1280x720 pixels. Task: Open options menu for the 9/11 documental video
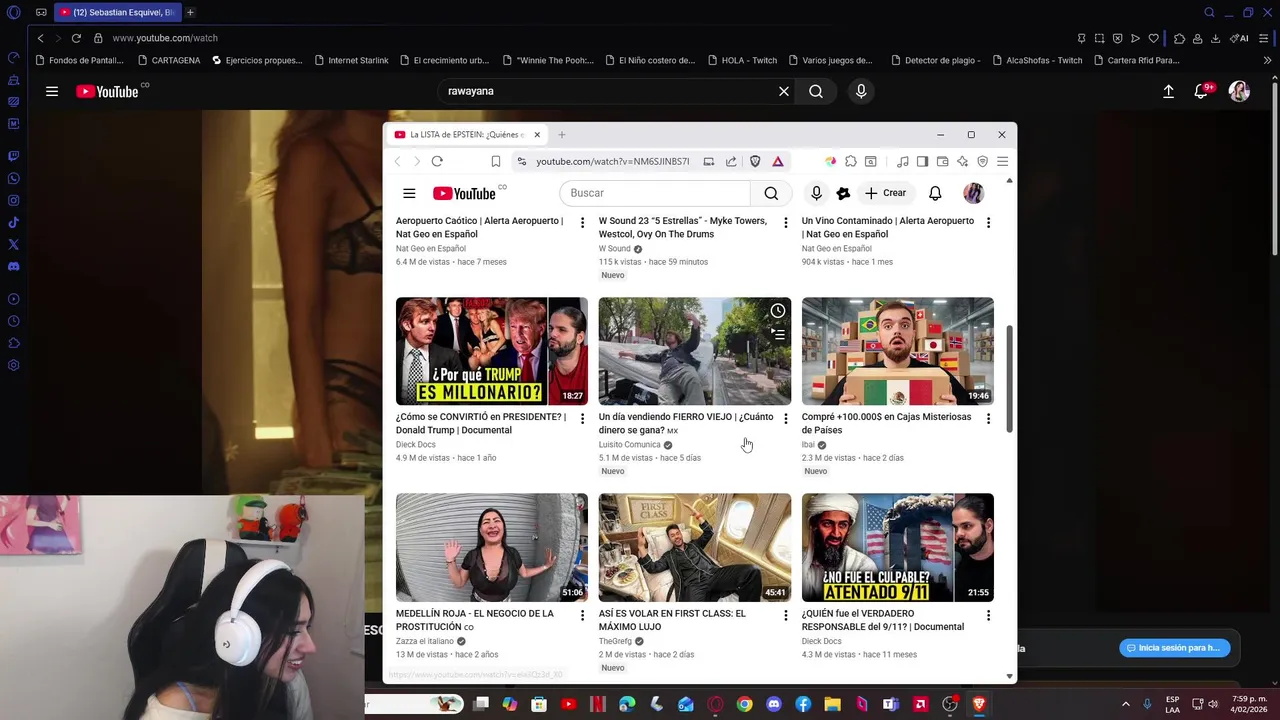[988, 615]
